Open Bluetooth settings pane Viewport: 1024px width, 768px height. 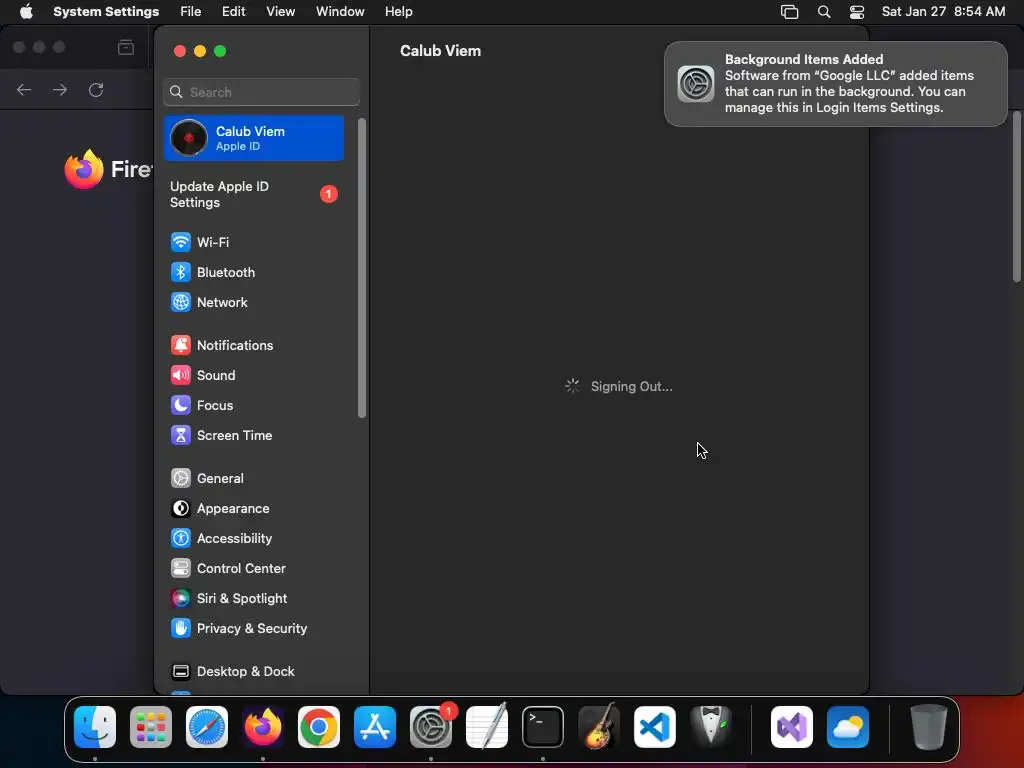tap(253, 272)
